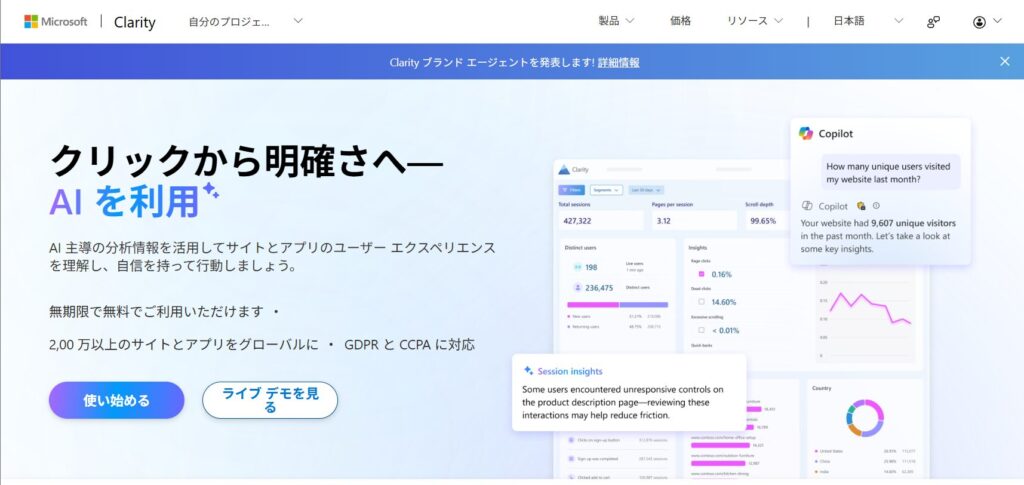1024x485 pixels.
Task: Open the Clarity home link
Action: pyautogui.click(x=135, y=22)
